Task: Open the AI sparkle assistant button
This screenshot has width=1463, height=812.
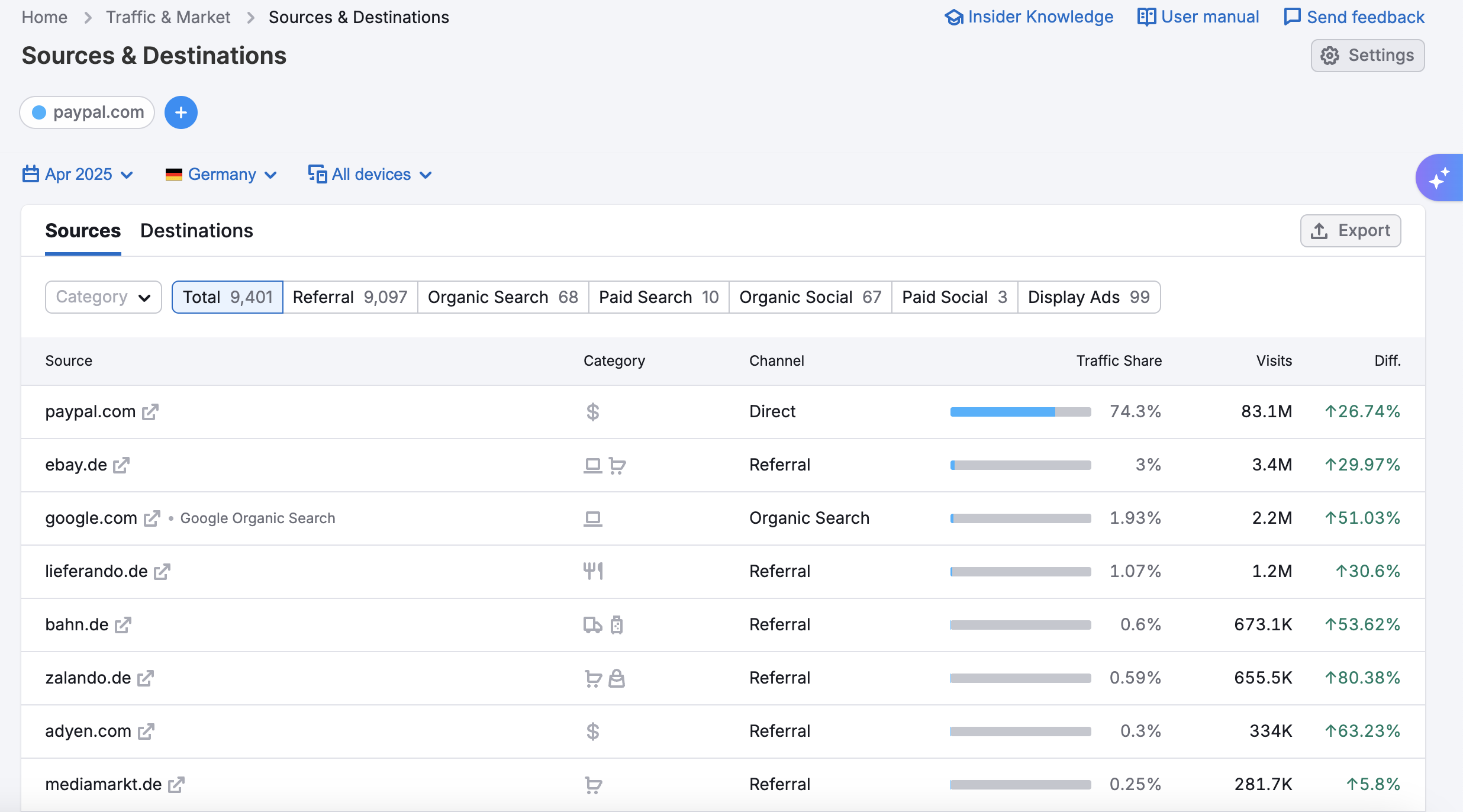Action: click(x=1439, y=178)
